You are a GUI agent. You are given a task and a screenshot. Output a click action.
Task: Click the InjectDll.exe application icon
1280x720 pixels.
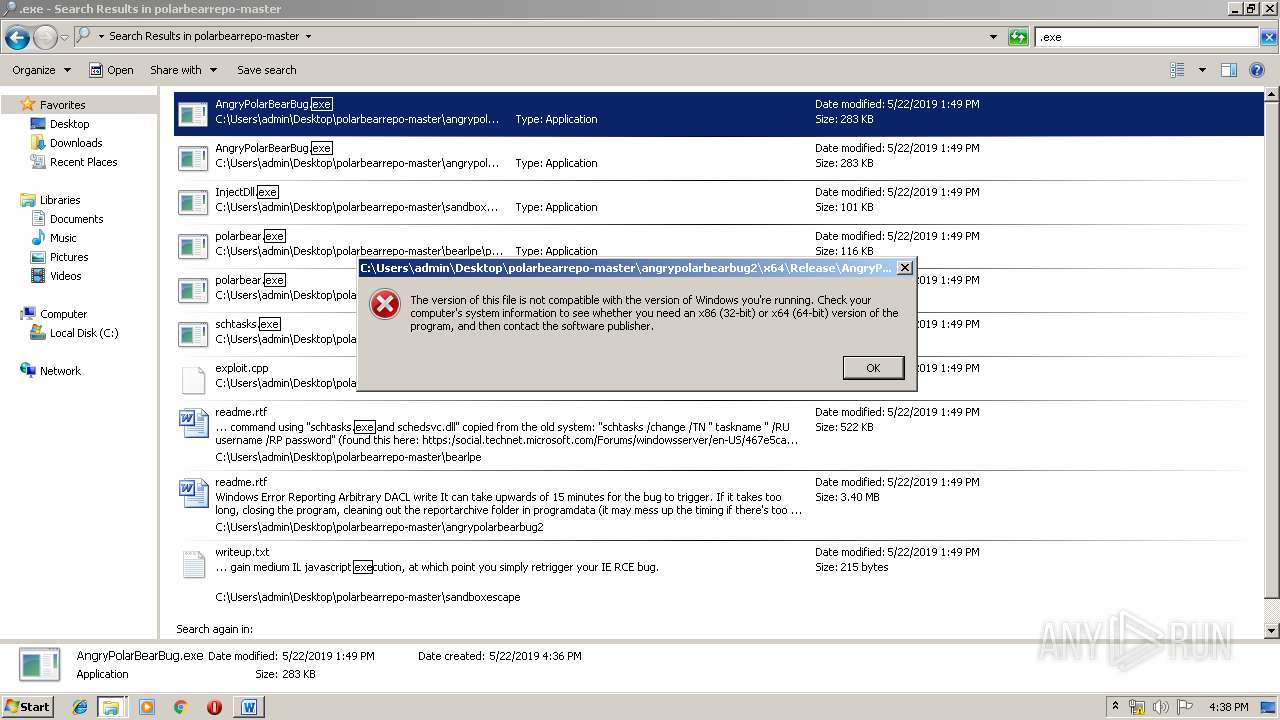(193, 202)
